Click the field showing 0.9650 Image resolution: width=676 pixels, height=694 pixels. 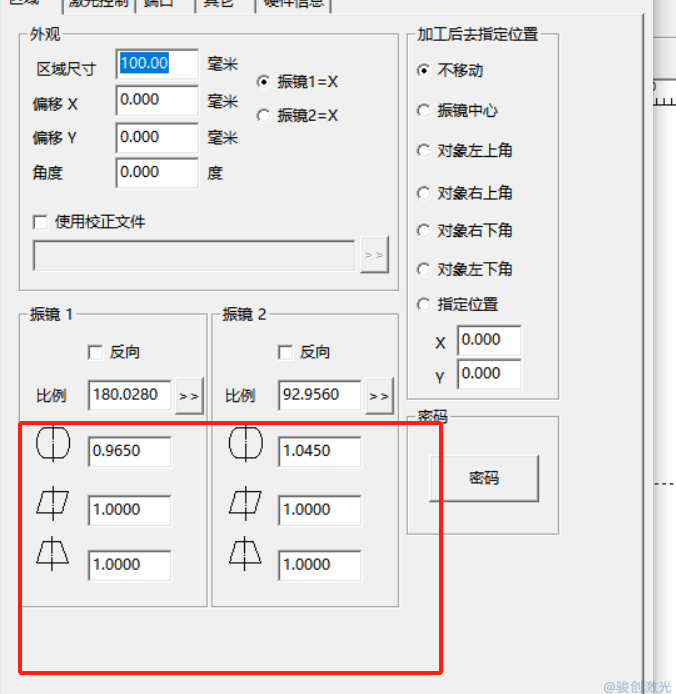(130, 451)
